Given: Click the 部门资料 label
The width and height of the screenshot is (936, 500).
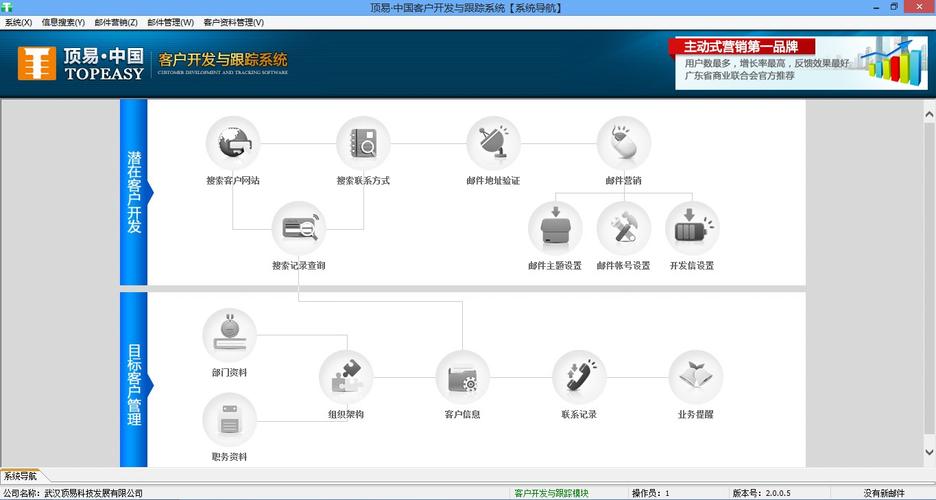Looking at the screenshot, I should coord(229,372).
